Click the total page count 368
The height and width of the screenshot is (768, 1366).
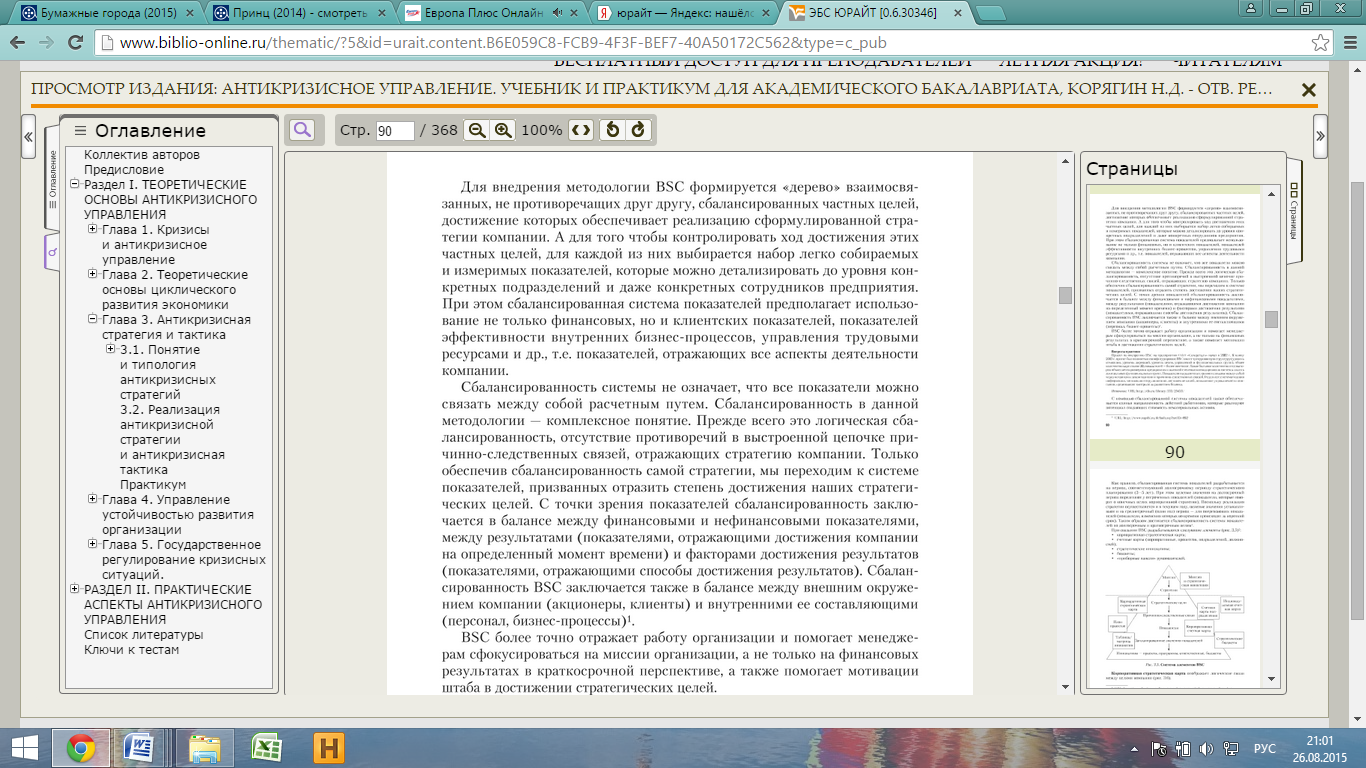445,131
